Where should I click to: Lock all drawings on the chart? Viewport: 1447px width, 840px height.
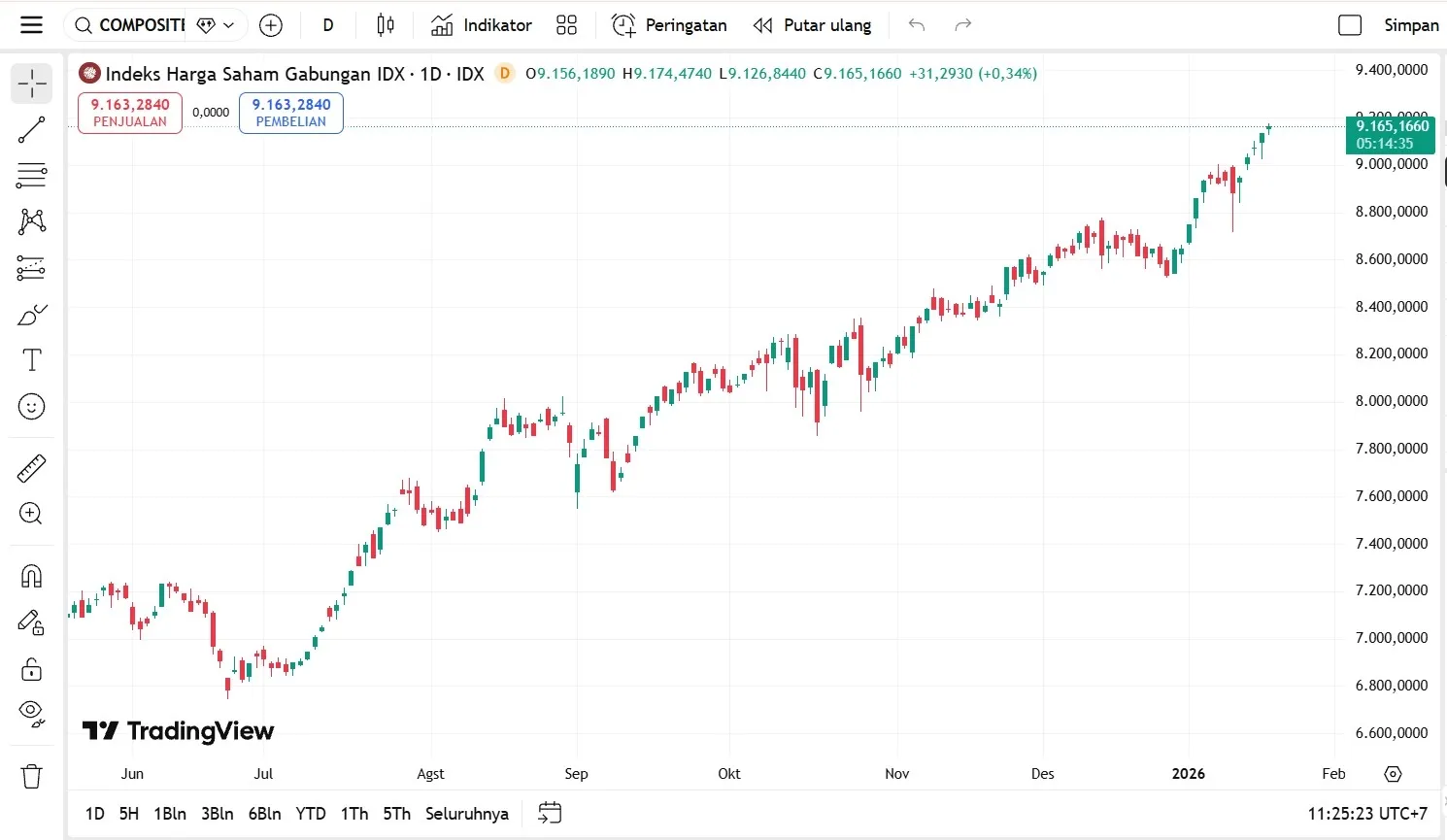tap(32, 669)
